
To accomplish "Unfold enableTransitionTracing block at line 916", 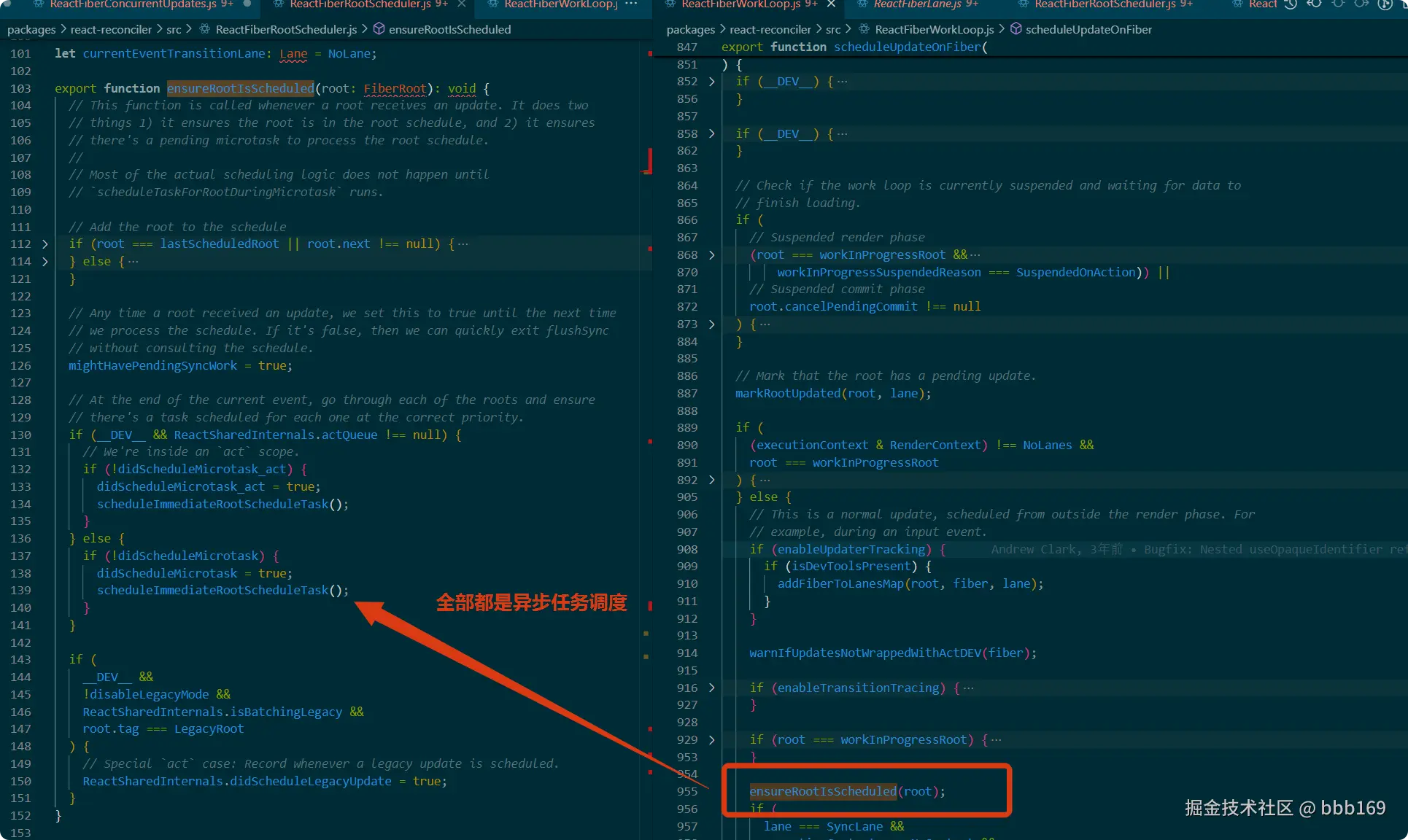I will 712,688.
